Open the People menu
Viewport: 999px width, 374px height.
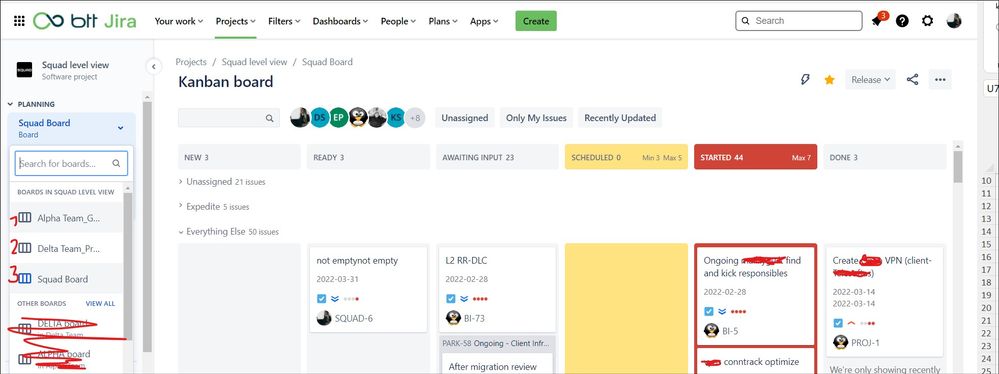click(x=398, y=21)
